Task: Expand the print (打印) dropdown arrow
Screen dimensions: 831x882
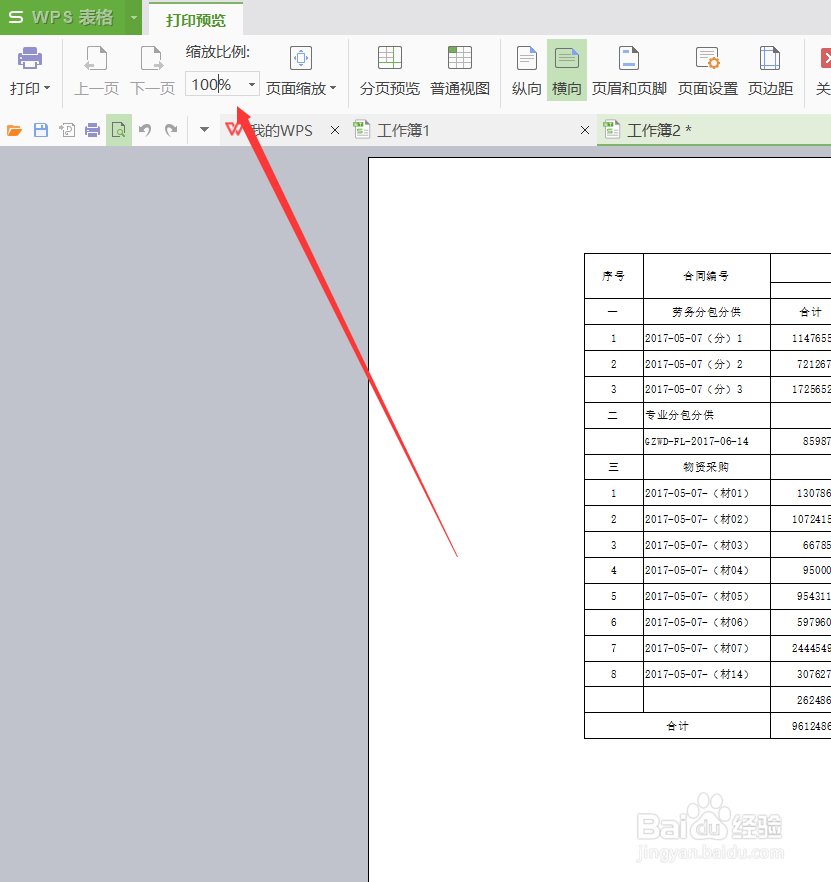Action: (x=47, y=88)
